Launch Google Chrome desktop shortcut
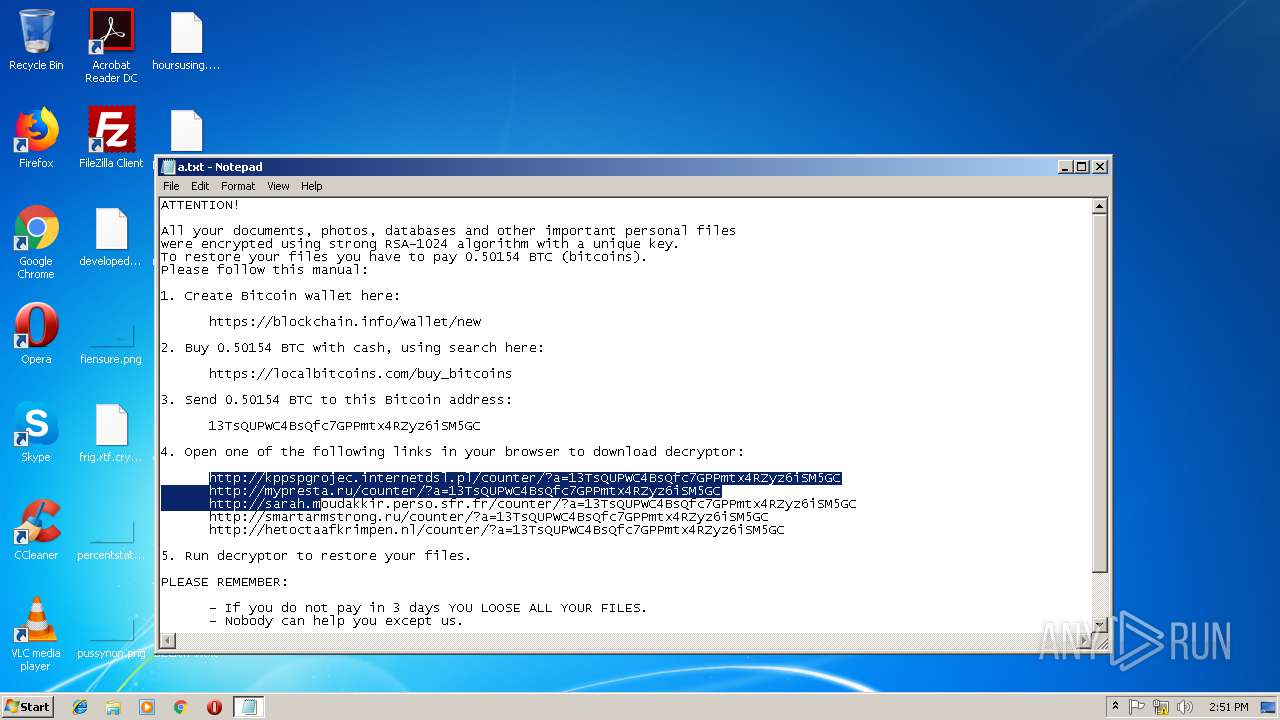The width and height of the screenshot is (1280, 720). point(36,242)
